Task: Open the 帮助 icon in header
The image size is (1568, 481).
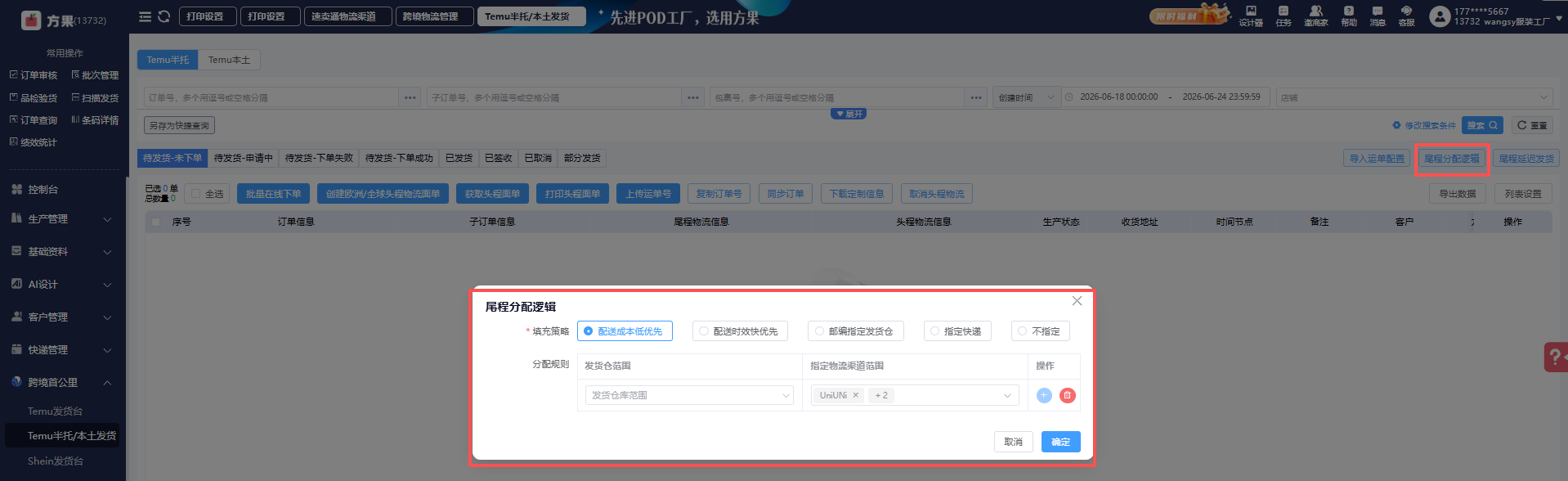Action: click(1349, 16)
